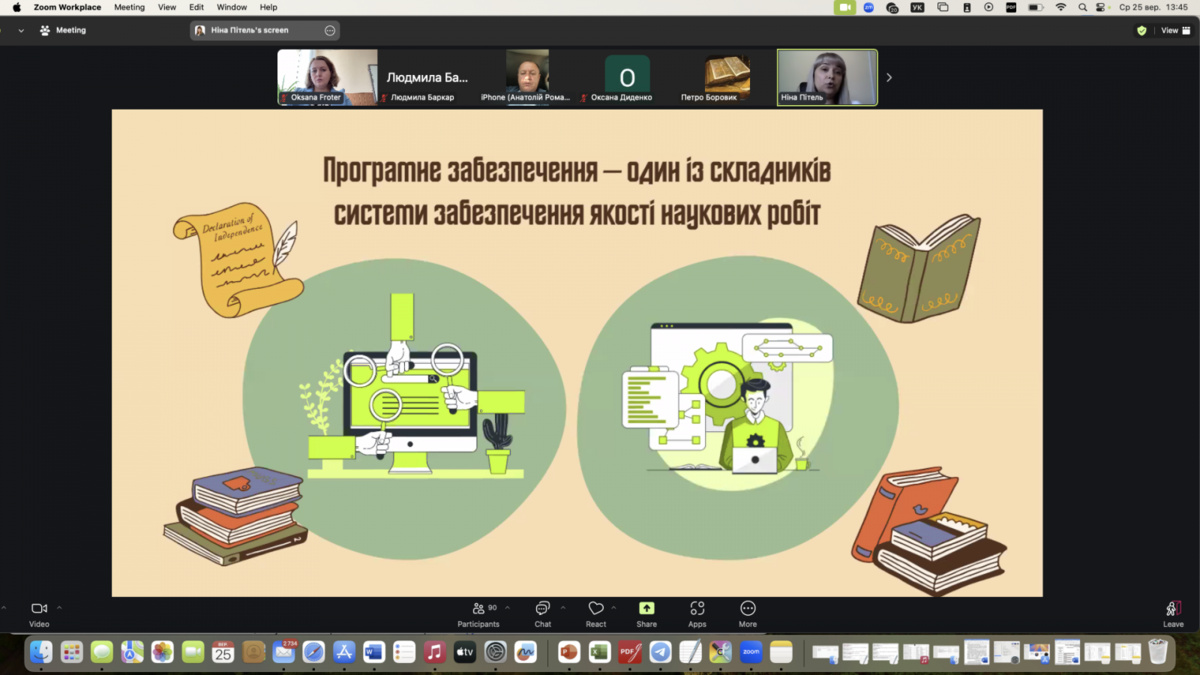Open Photos from the Dock
This screenshot has width=1200, height=675.
[x=162, y=652]
